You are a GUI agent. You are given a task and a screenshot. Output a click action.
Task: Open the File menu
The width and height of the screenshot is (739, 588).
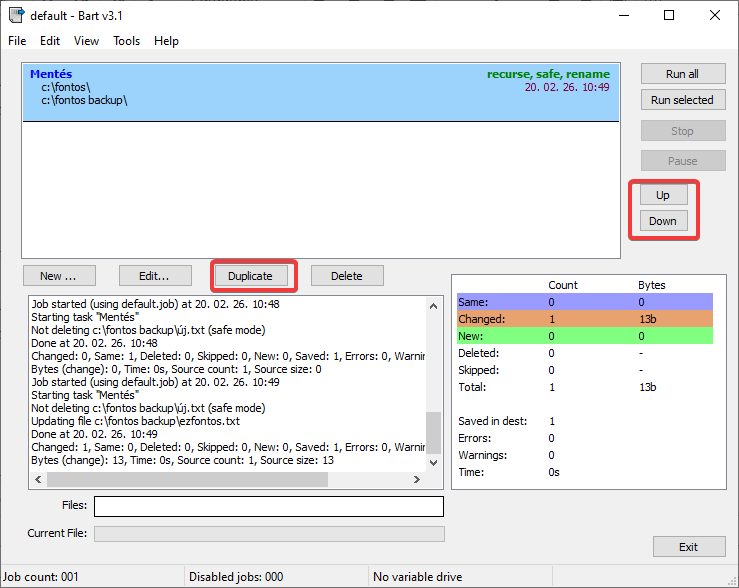(x=17, y=41)
